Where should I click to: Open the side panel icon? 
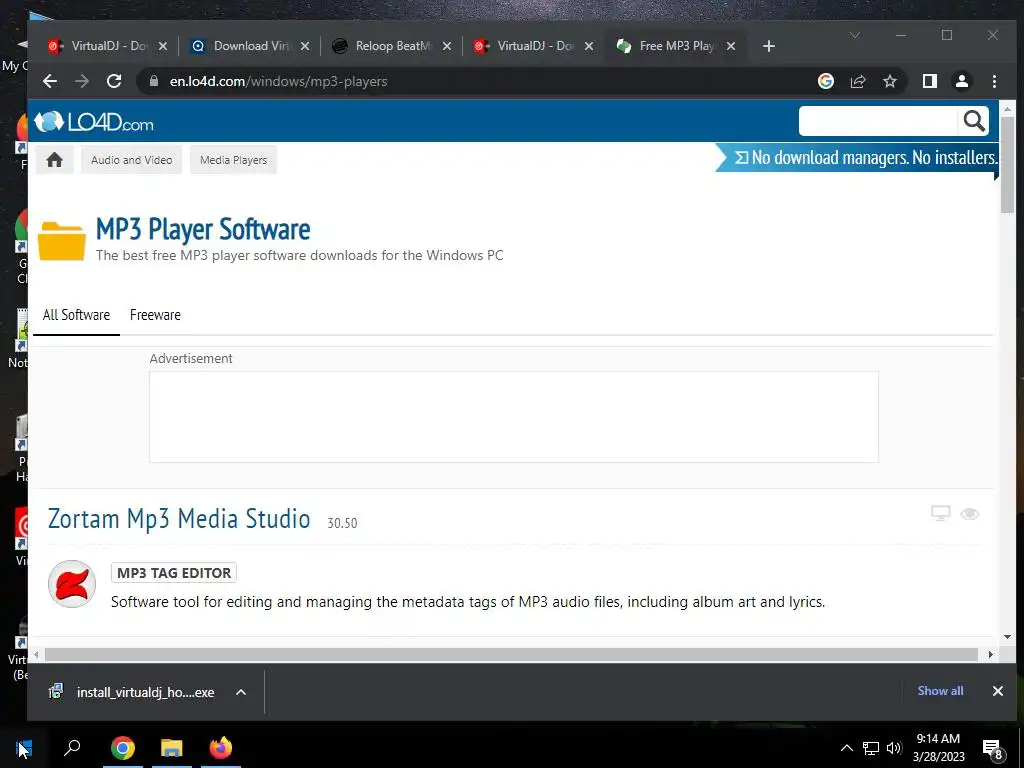[x=929, y=81]
